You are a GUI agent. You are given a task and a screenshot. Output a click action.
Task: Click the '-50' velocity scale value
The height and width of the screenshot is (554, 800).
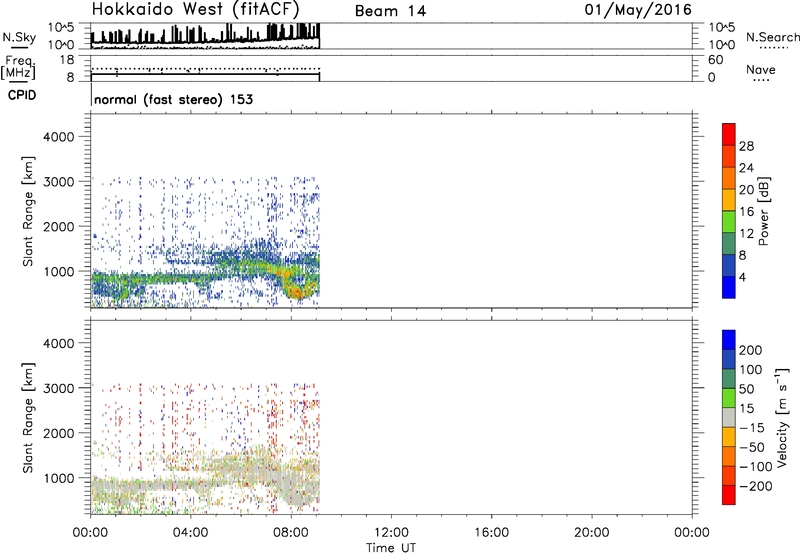752,447
